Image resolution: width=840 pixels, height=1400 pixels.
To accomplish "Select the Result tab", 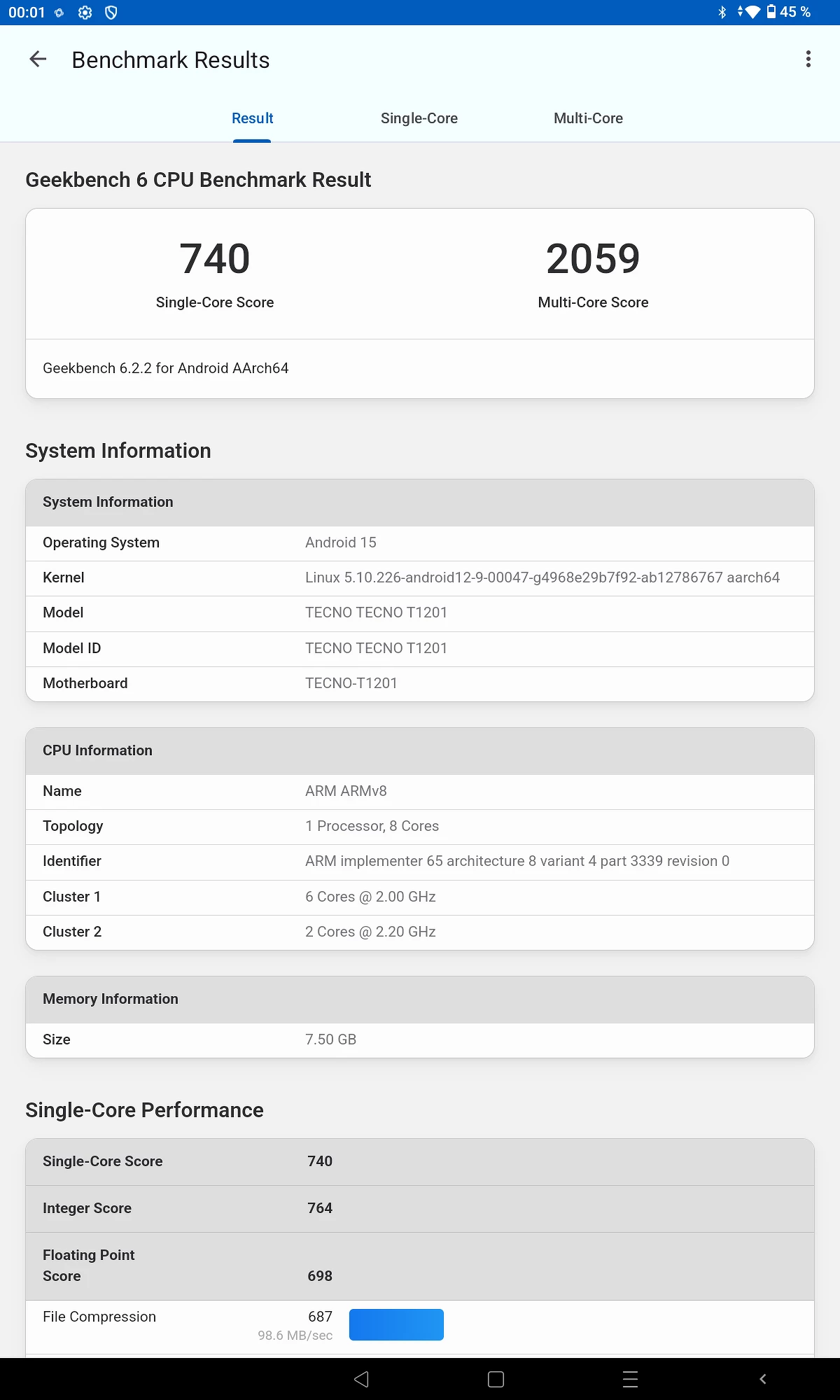I will tap(252, 118).
